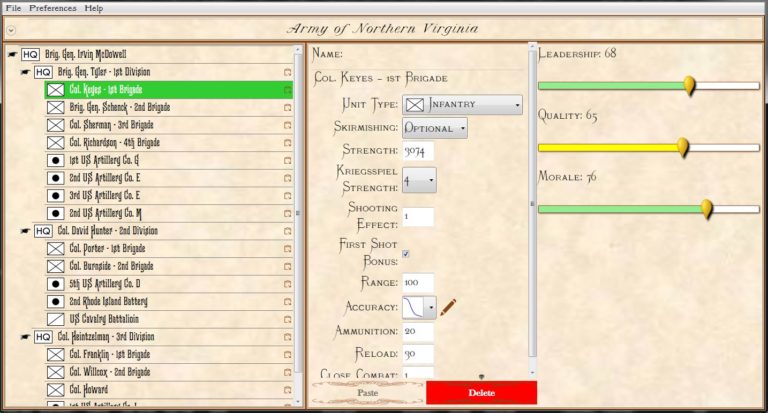Click the infantry symbol beside Brig. Gen. Schenck

(56, 107)
